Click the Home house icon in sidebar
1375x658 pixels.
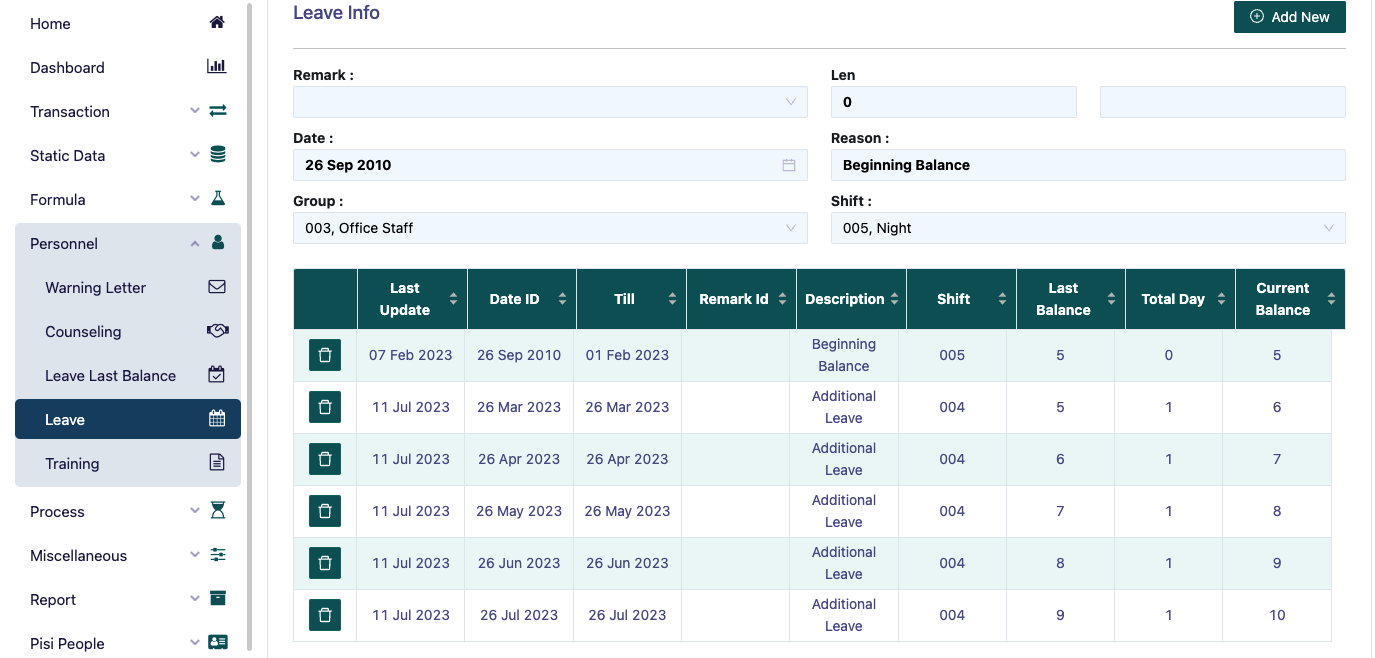(x=217, y=23)
